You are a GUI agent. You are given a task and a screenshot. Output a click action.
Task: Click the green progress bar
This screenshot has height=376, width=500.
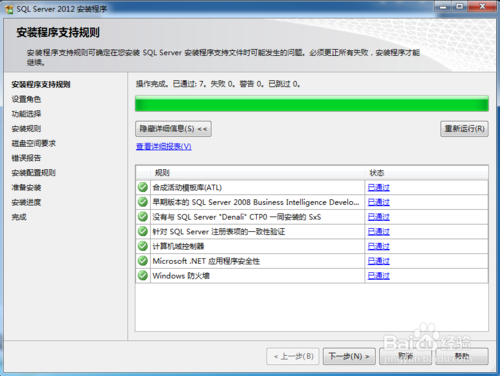click(x=312, y=104)
